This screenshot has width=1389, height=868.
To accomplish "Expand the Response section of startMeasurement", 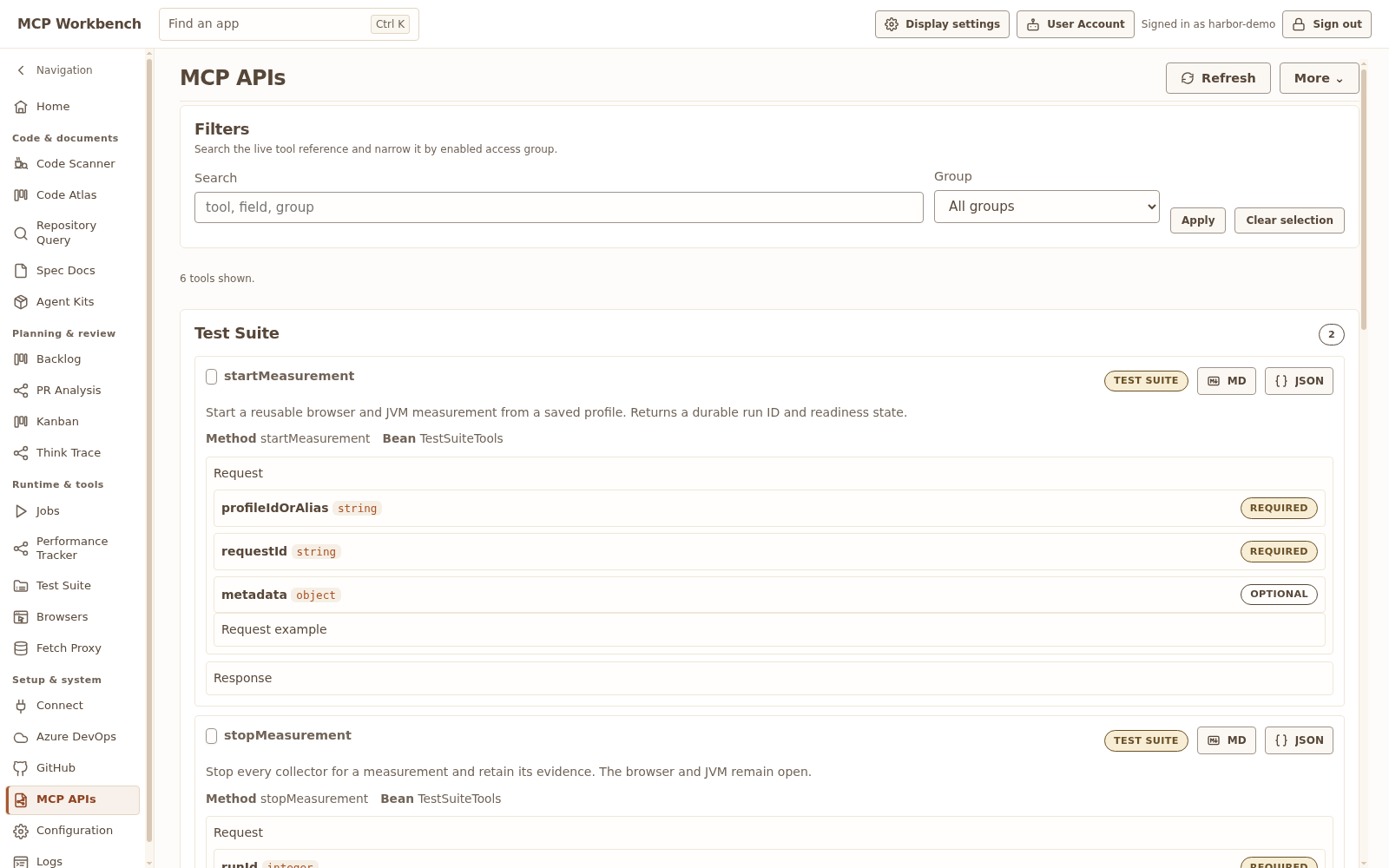I will click(769, 678).
